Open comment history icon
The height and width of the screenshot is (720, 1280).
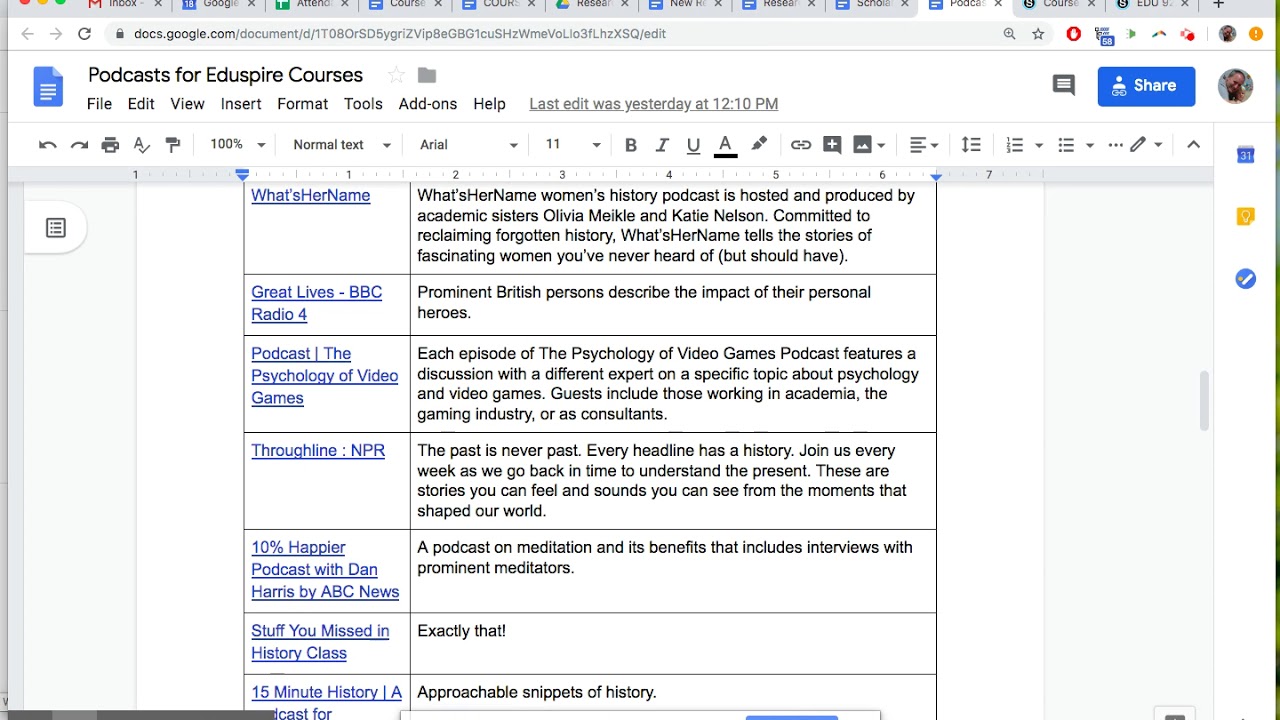[x=1064, y=86]
